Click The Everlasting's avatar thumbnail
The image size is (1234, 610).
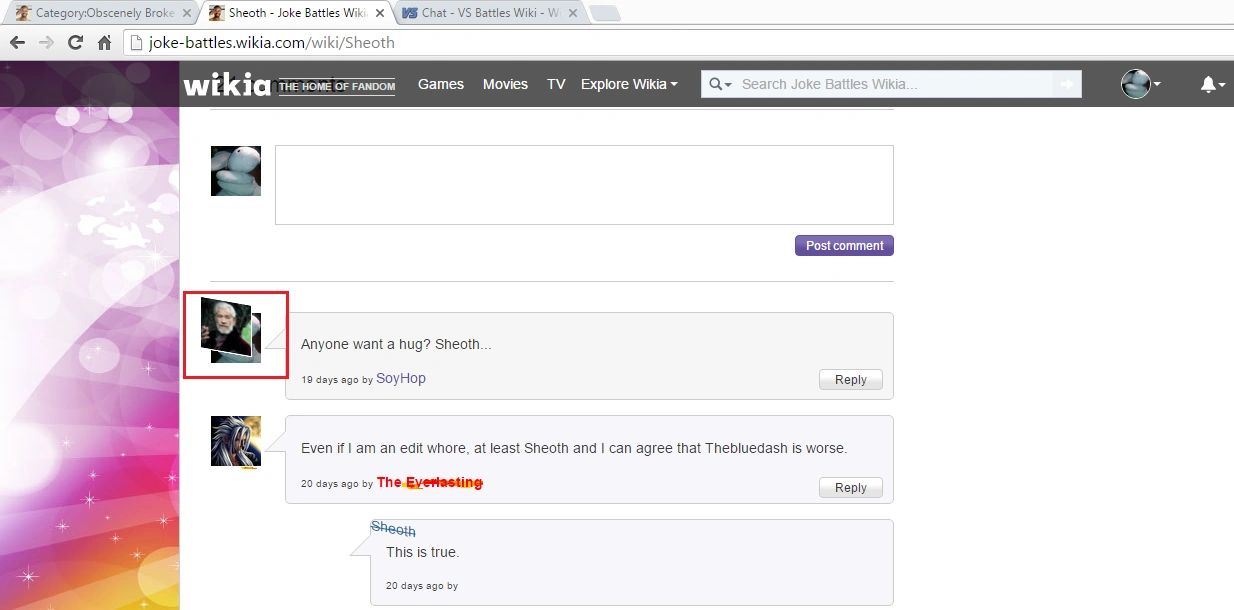pos(236,441)
